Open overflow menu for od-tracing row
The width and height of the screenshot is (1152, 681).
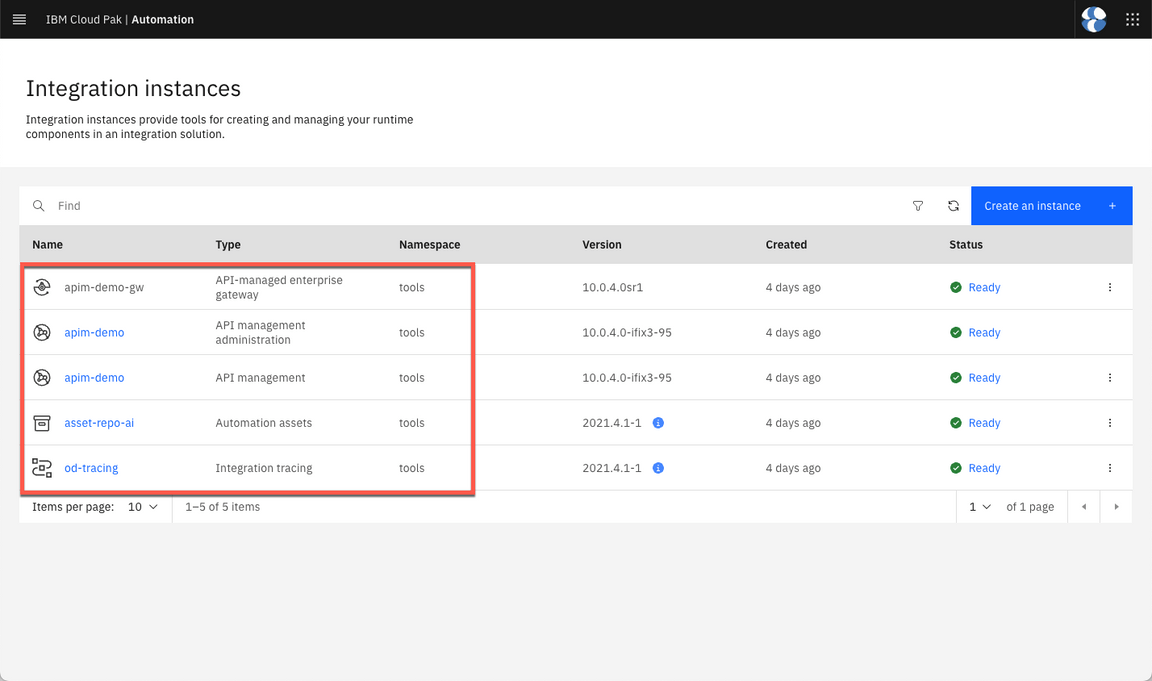[1110, 468]
